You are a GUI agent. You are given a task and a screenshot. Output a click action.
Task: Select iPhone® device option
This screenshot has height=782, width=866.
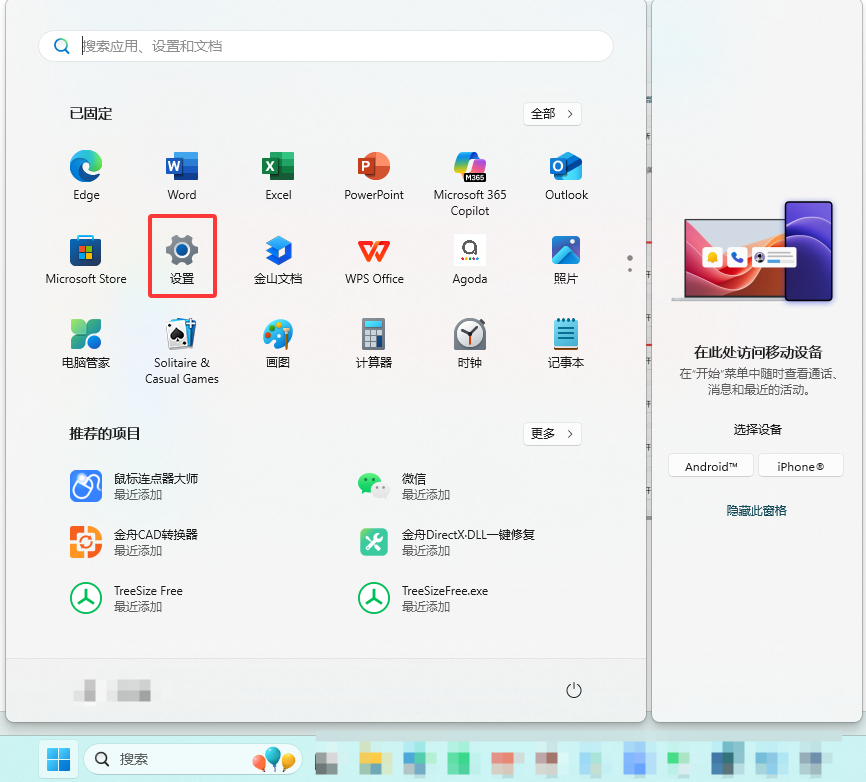coord(801,466)
